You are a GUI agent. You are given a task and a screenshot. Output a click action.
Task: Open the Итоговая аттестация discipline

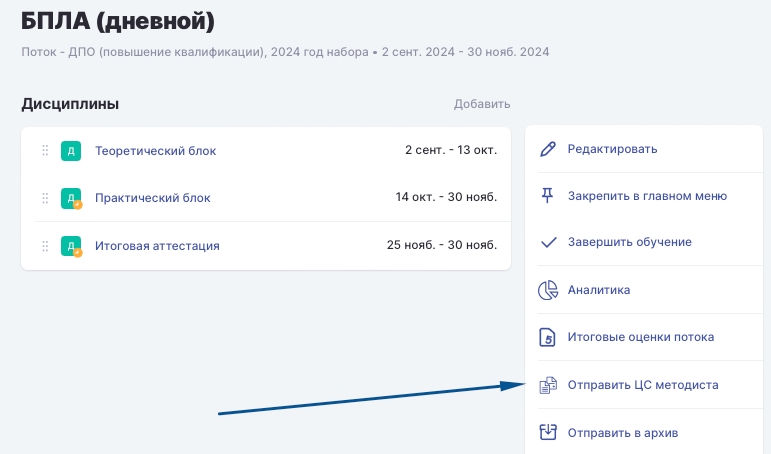pyautogui.click(x=157, y=246)
